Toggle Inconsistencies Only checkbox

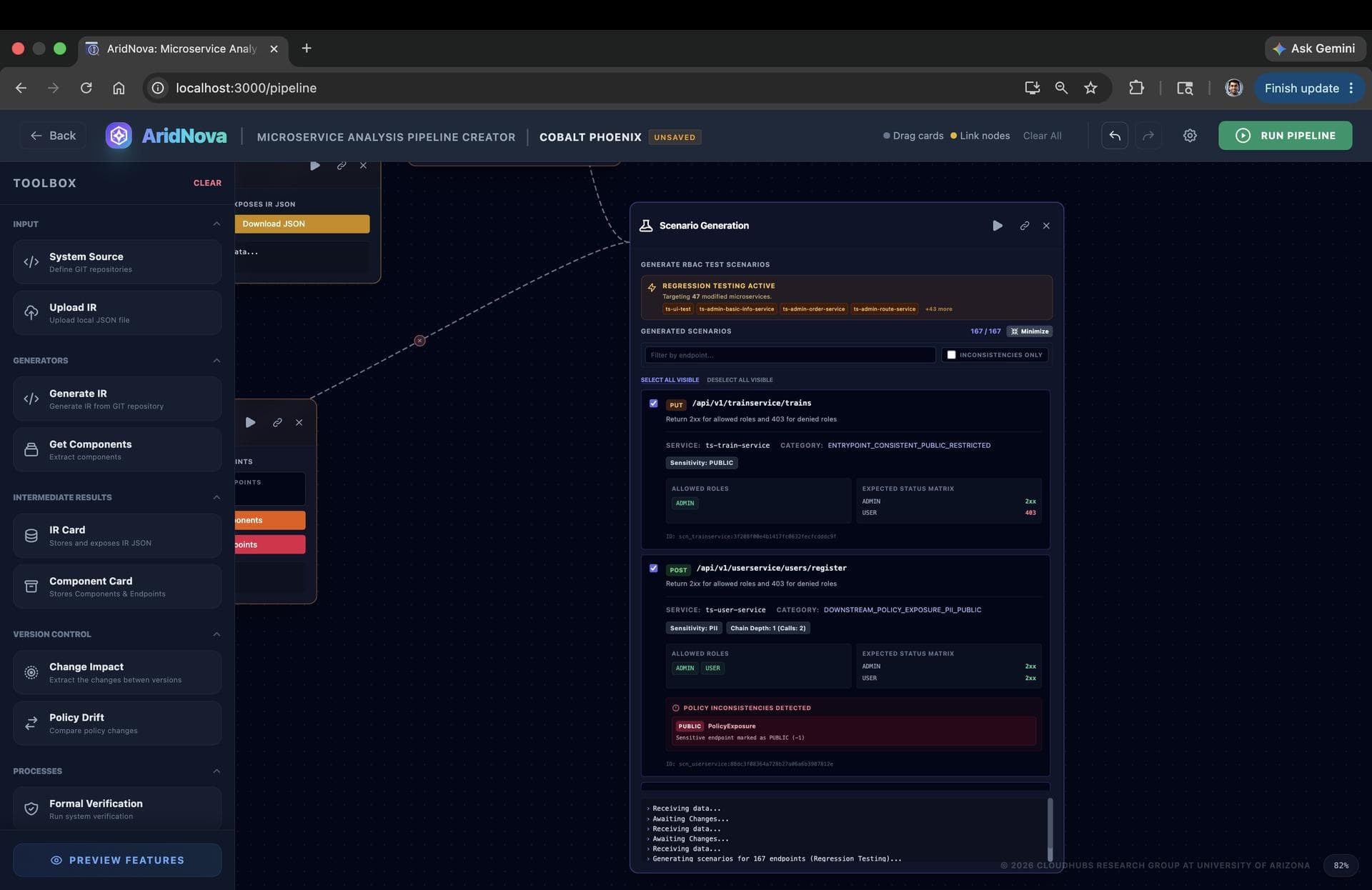[x=951, y=355]
